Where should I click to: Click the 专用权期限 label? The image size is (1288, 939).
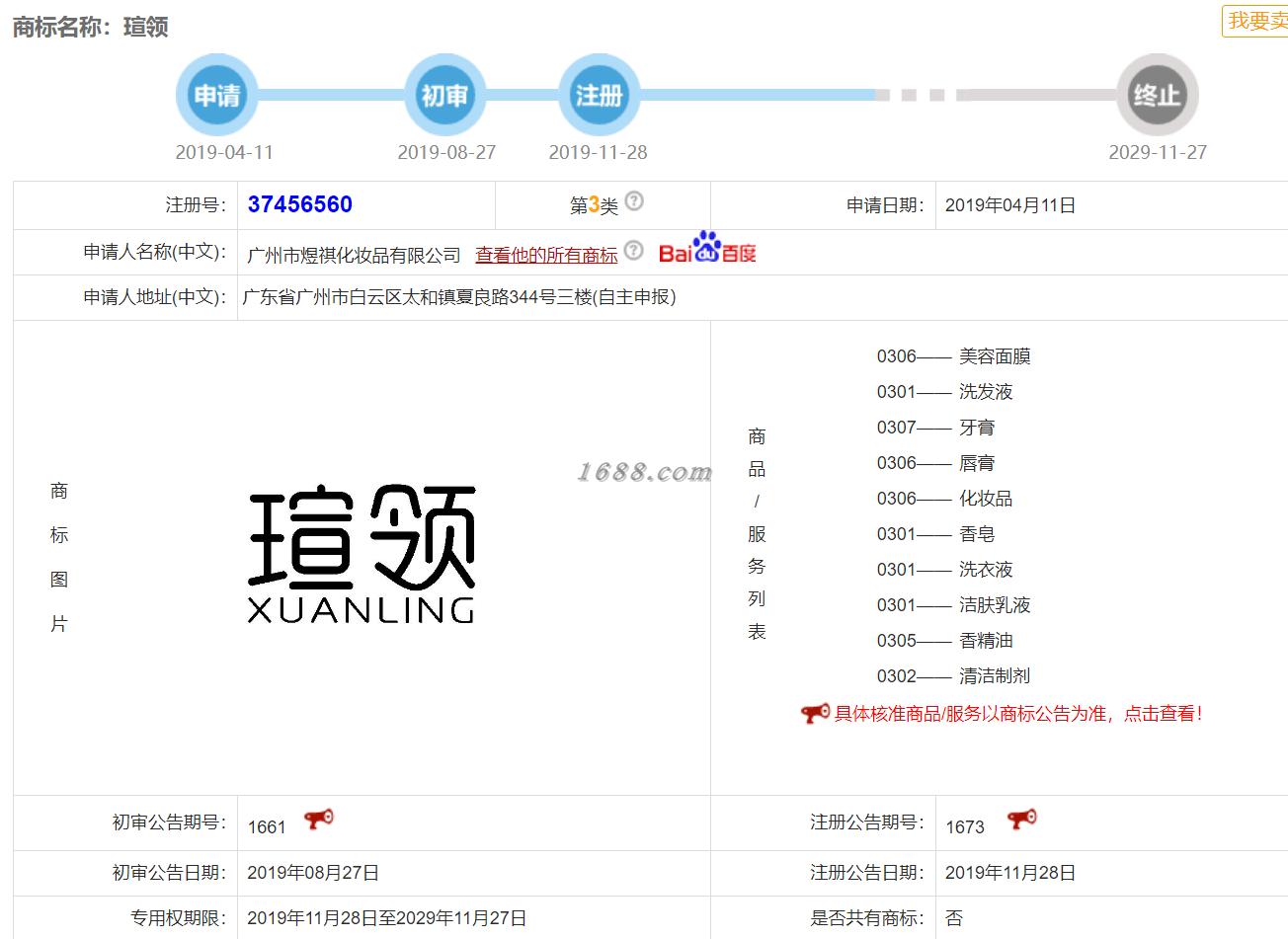(x=179, y=918)
